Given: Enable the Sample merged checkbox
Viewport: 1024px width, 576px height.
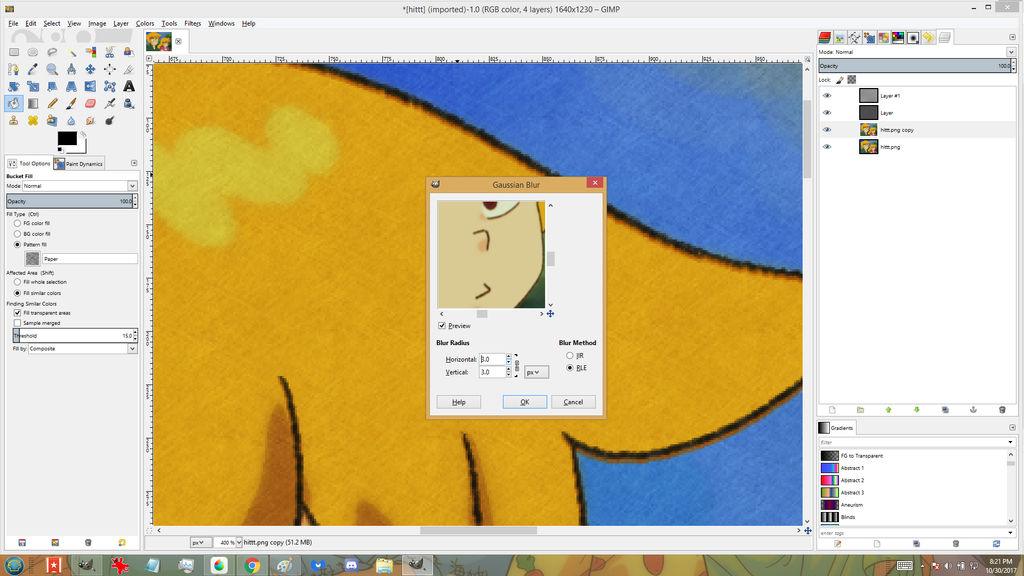Looking at the screenshot, I should (17, 323).
